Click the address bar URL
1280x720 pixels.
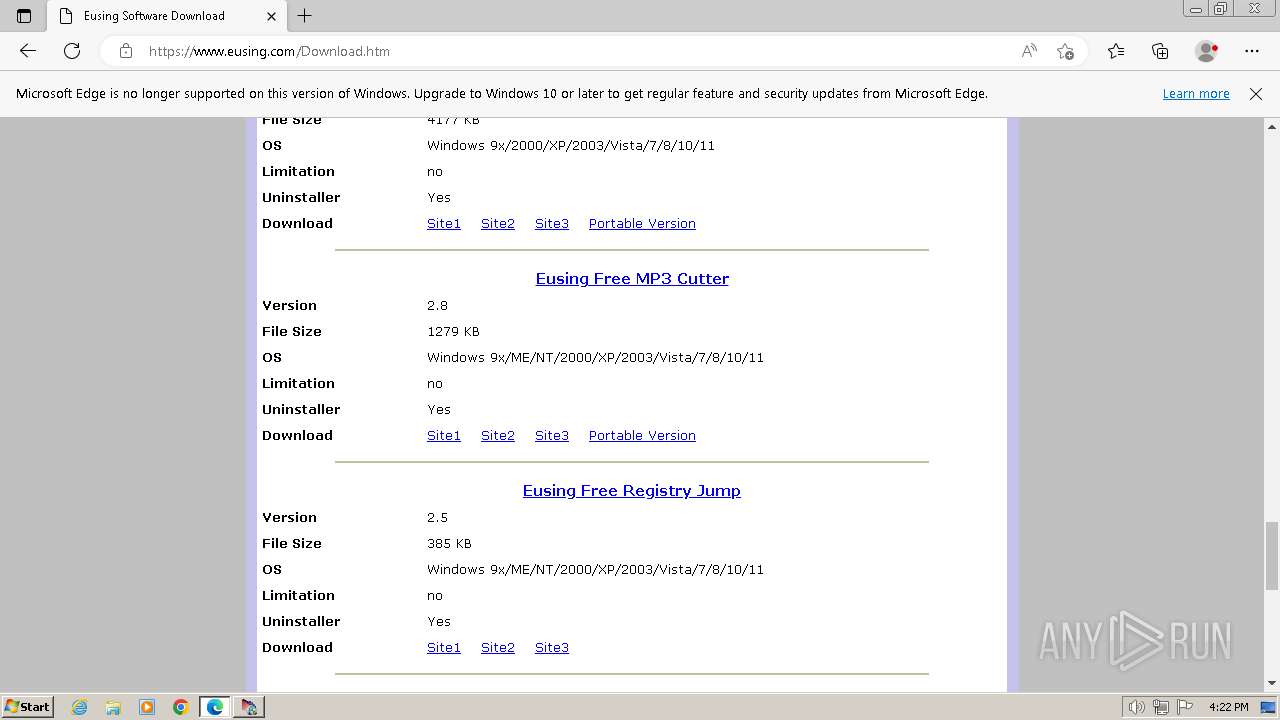[269, 51]
